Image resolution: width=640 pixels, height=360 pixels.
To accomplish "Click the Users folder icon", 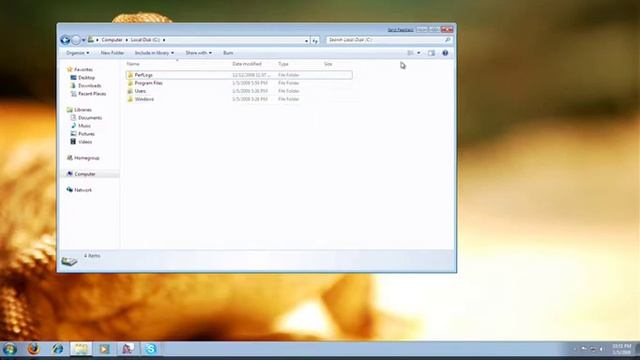I will [x=130, y=91].
